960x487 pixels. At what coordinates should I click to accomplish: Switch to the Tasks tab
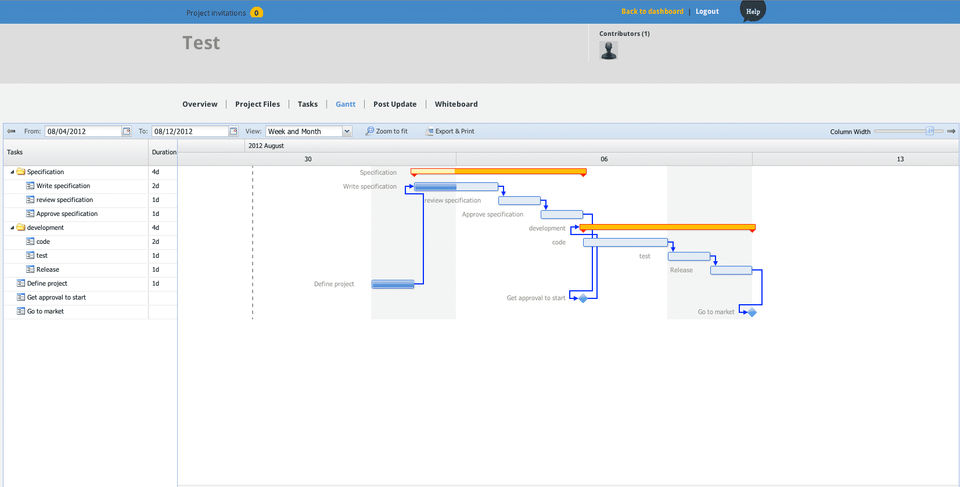(x=307, y=104)
